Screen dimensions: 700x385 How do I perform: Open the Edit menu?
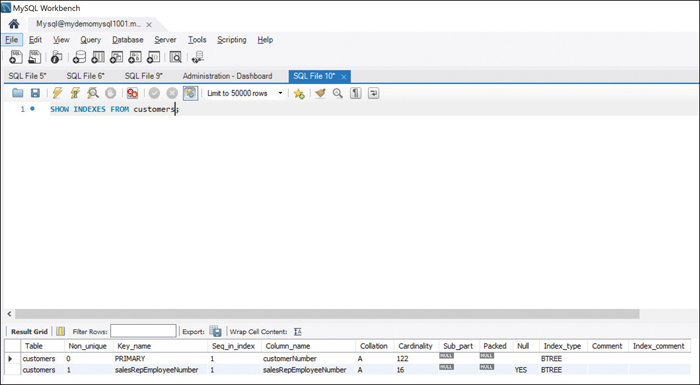[x=35, y=40]
